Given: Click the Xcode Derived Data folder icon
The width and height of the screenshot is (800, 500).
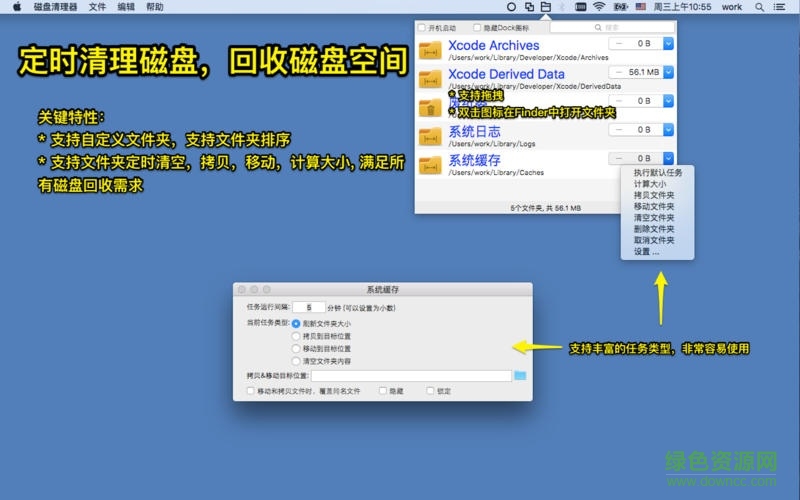Looking at the screenshot, I should tap(431, 79).
